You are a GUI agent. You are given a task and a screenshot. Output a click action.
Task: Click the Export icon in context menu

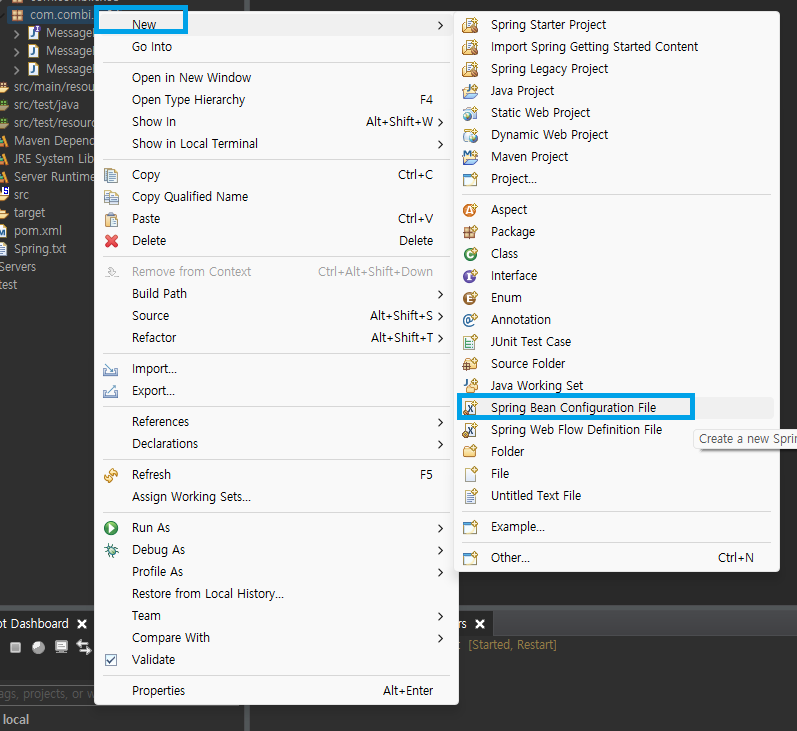pos(111,391)
